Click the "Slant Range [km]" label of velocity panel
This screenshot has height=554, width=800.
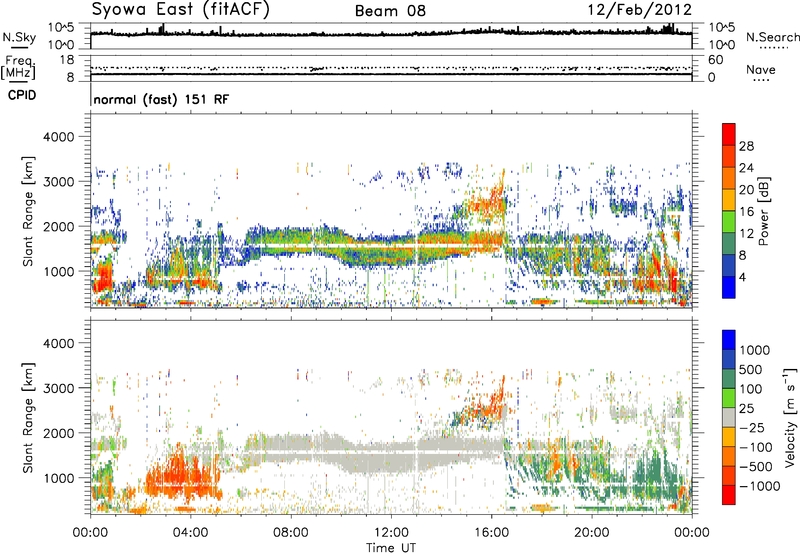tap(28, 417)
